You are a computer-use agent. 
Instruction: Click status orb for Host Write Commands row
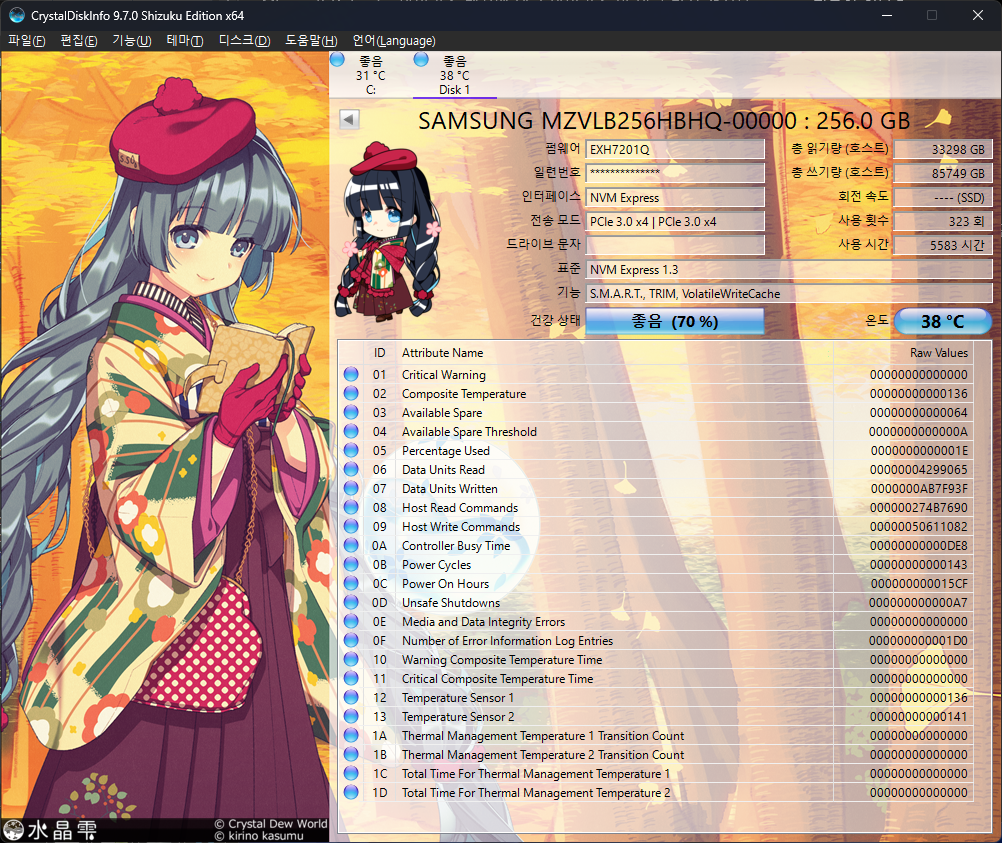pos(351,527)
